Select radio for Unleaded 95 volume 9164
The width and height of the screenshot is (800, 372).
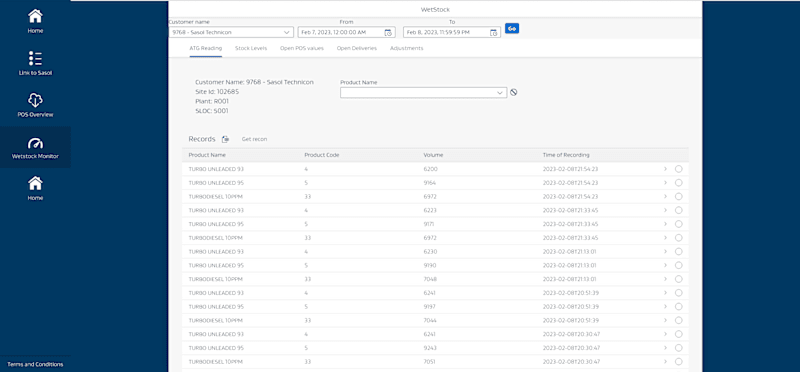679,183
